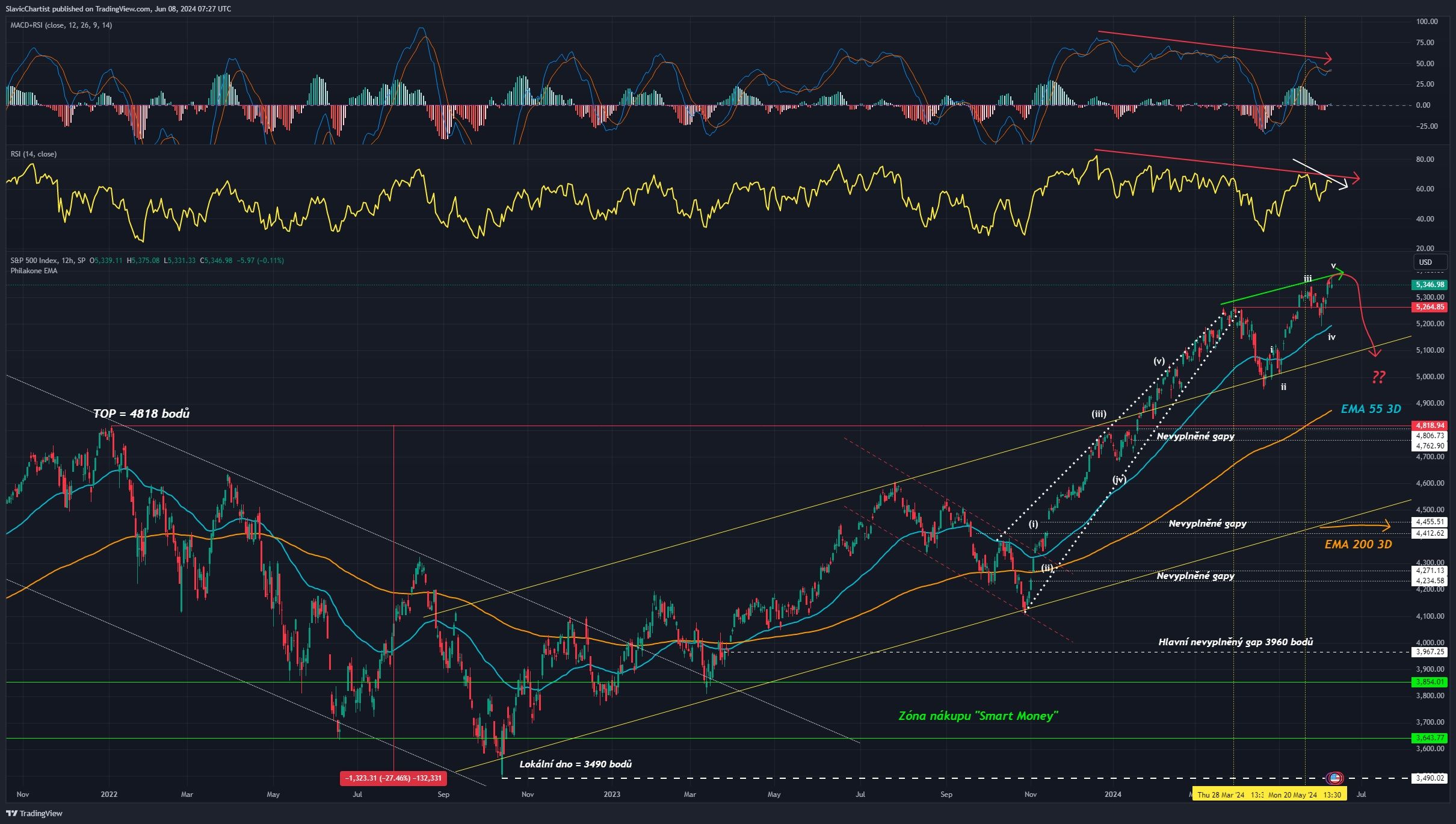
Task: Click the green 5,346.98 current price label
Action: coord(1430,285)
